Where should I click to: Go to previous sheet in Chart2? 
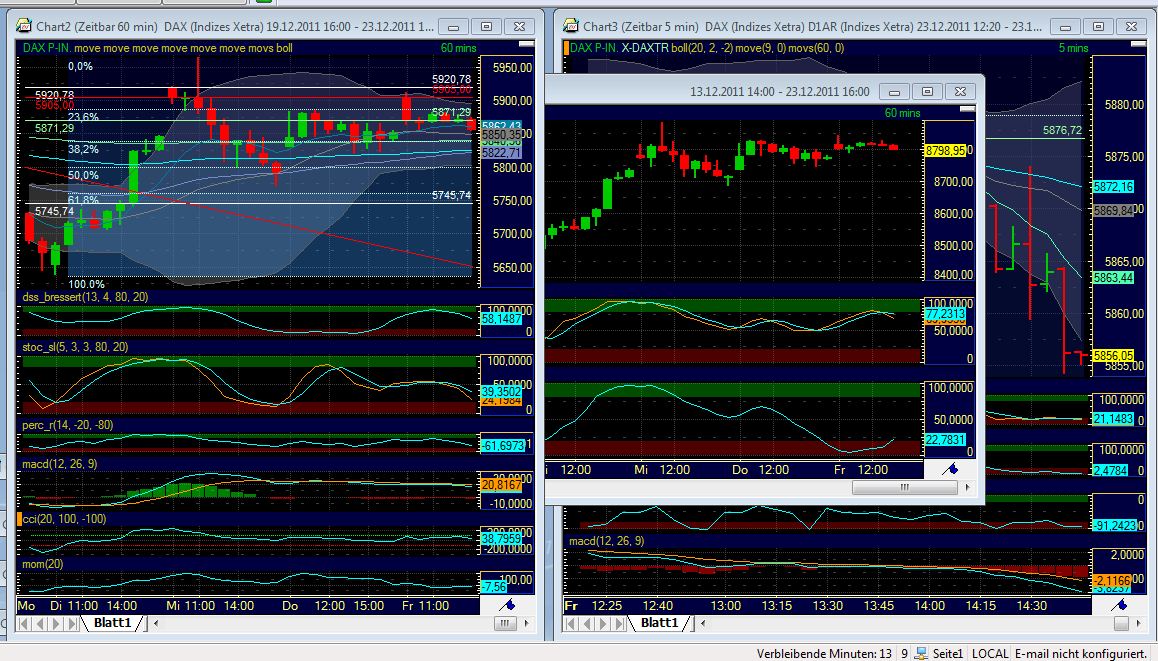41,624
